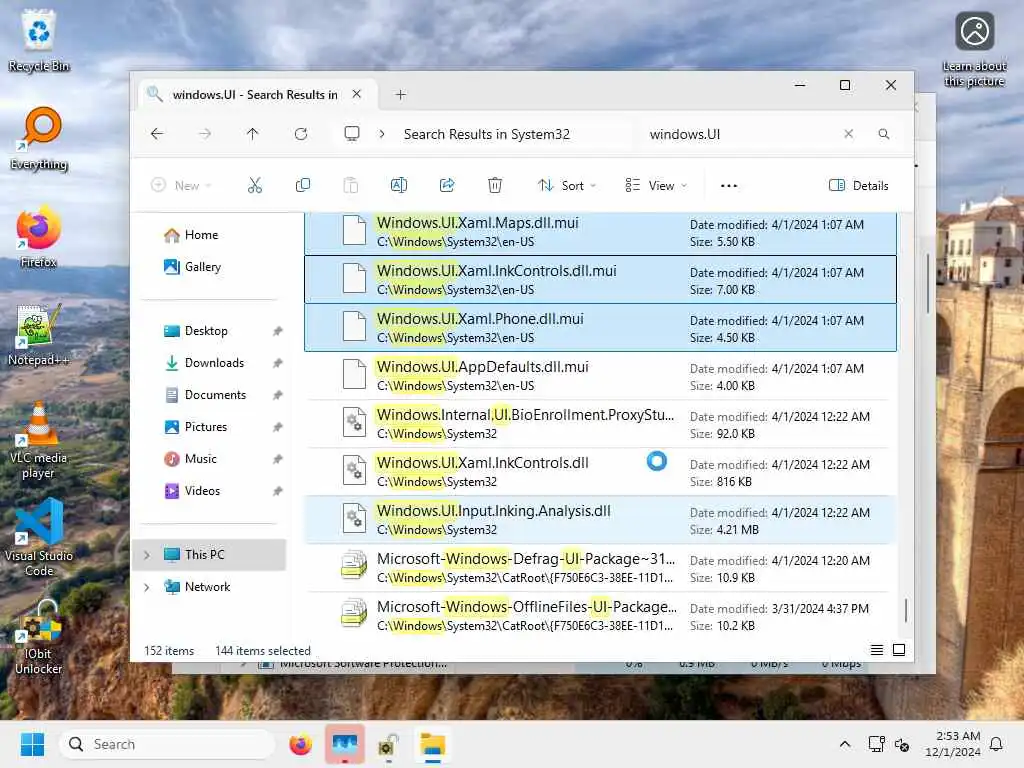
Task: Click the search magnifier button
Action: [884, 134]
